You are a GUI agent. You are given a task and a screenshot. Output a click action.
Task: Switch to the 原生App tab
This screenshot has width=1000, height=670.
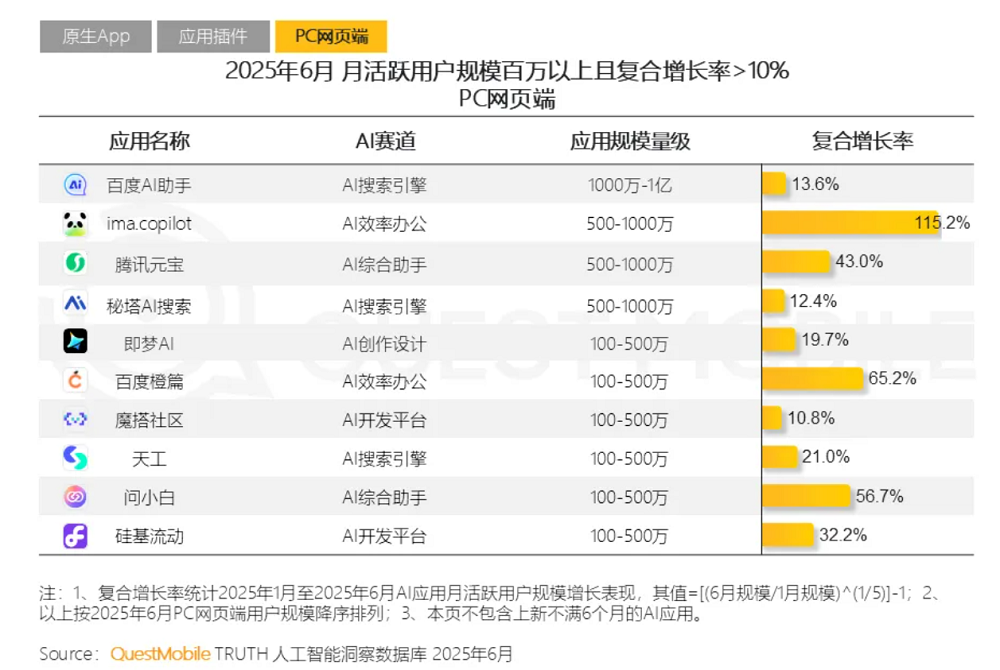(96, 37)
